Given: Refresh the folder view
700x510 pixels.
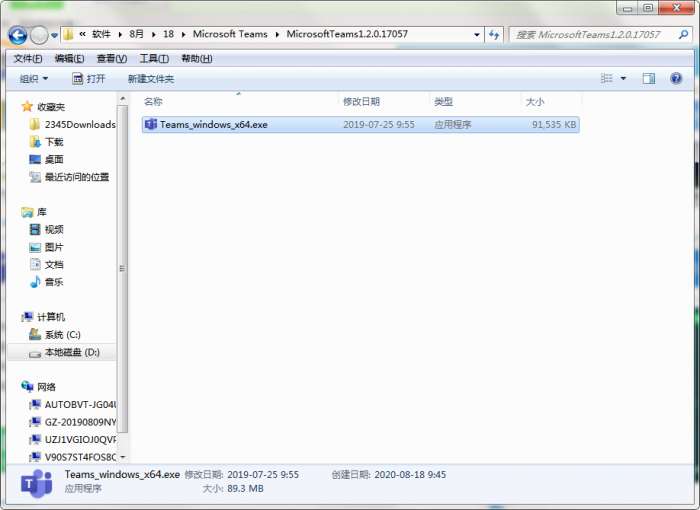Looking at the screenshot, I should (x=494, y=34).
